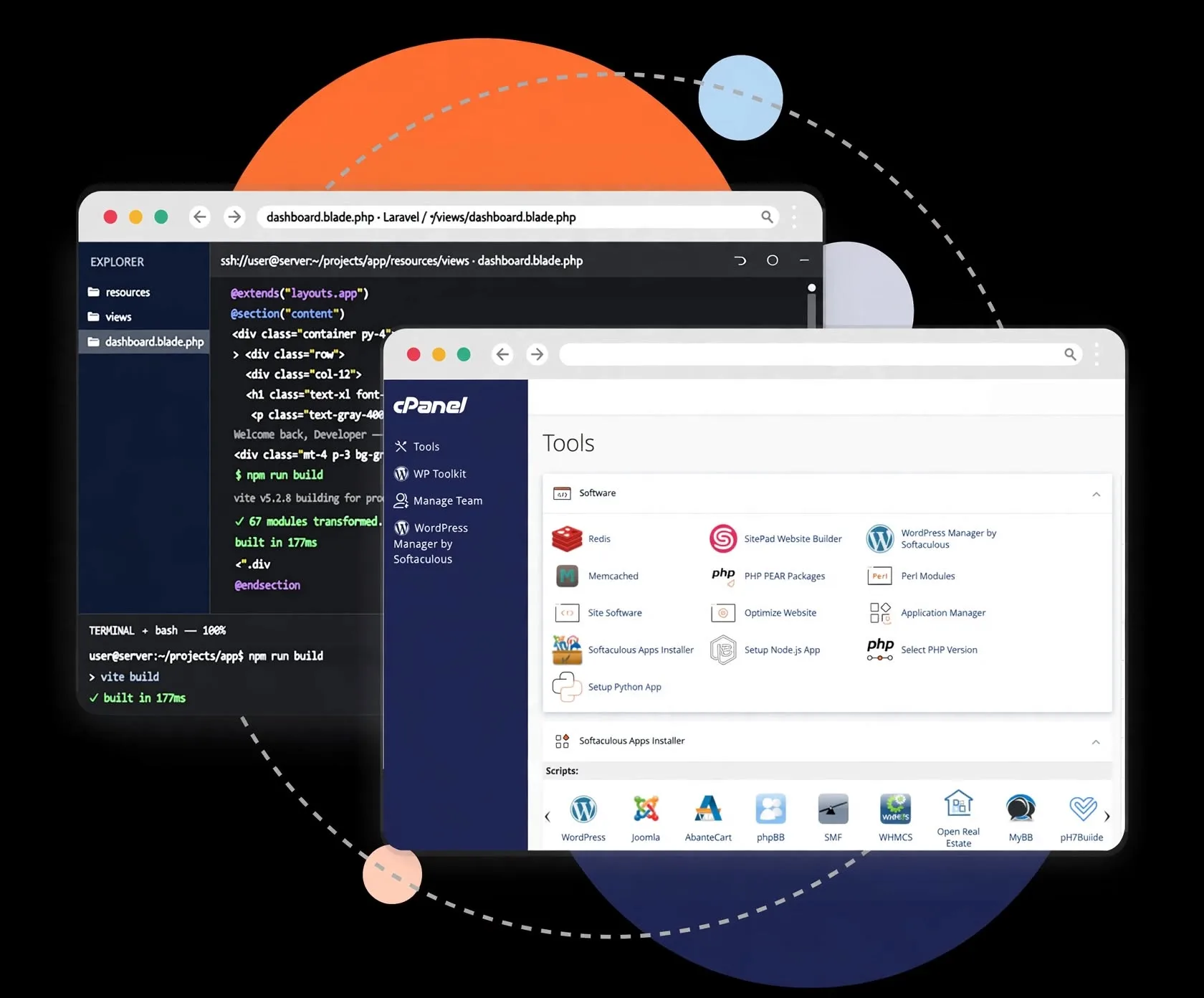Viewport: 1204px width, 998px height.
Task: Click the cPanel logo
Action: 430,406
